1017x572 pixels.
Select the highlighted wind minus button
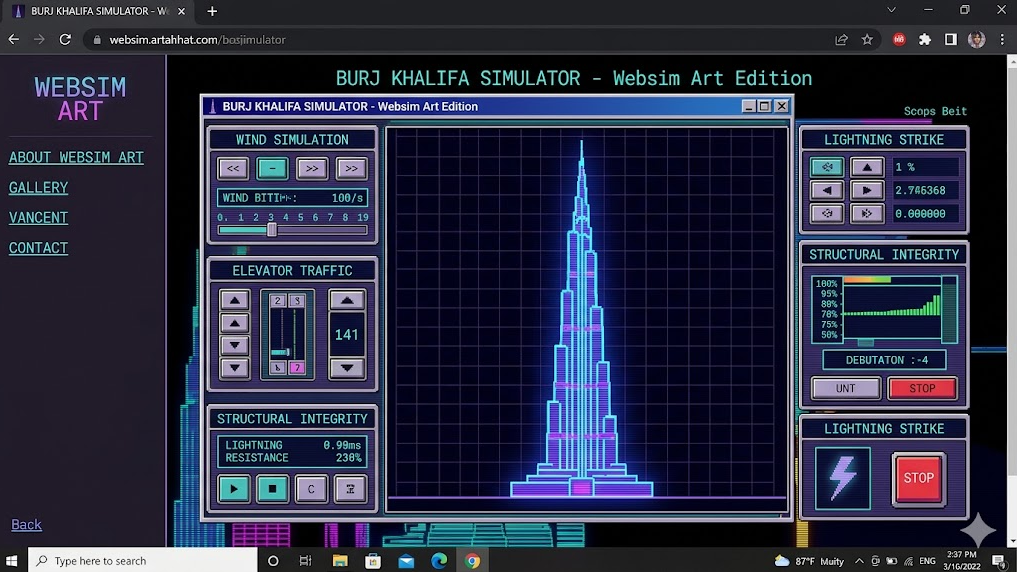coord(272,169)
